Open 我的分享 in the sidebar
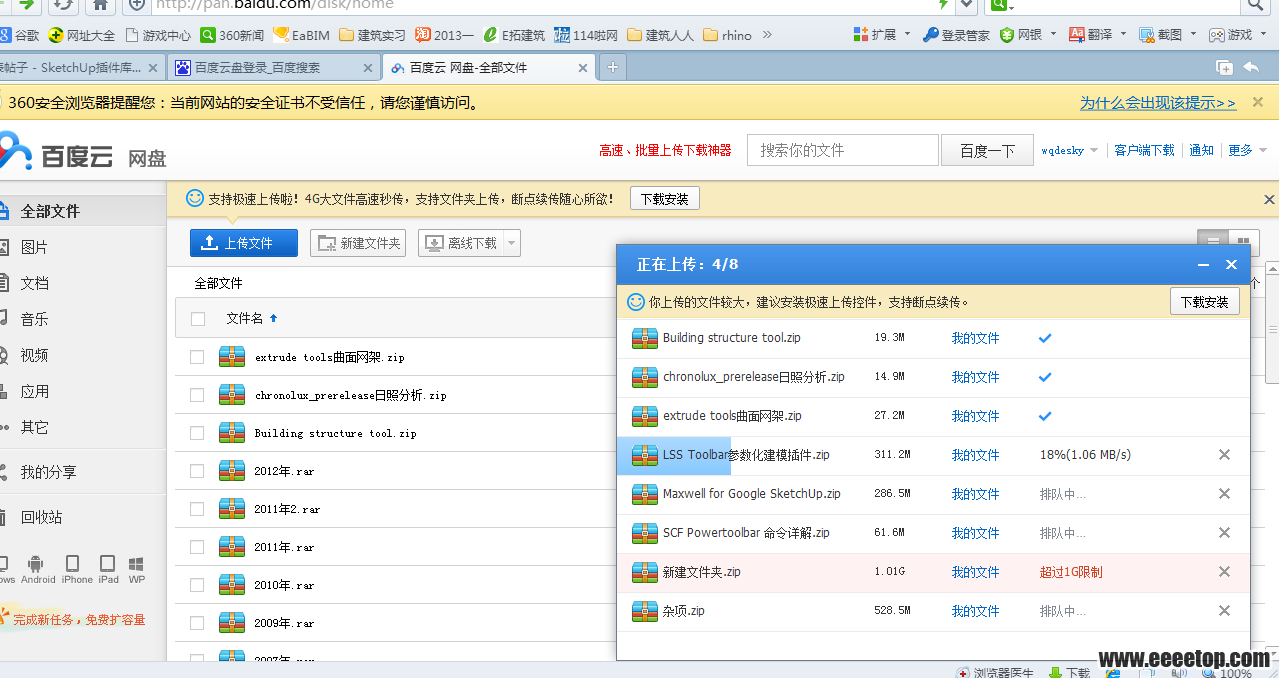This screenshot has width=1279, height=678. 48,472
